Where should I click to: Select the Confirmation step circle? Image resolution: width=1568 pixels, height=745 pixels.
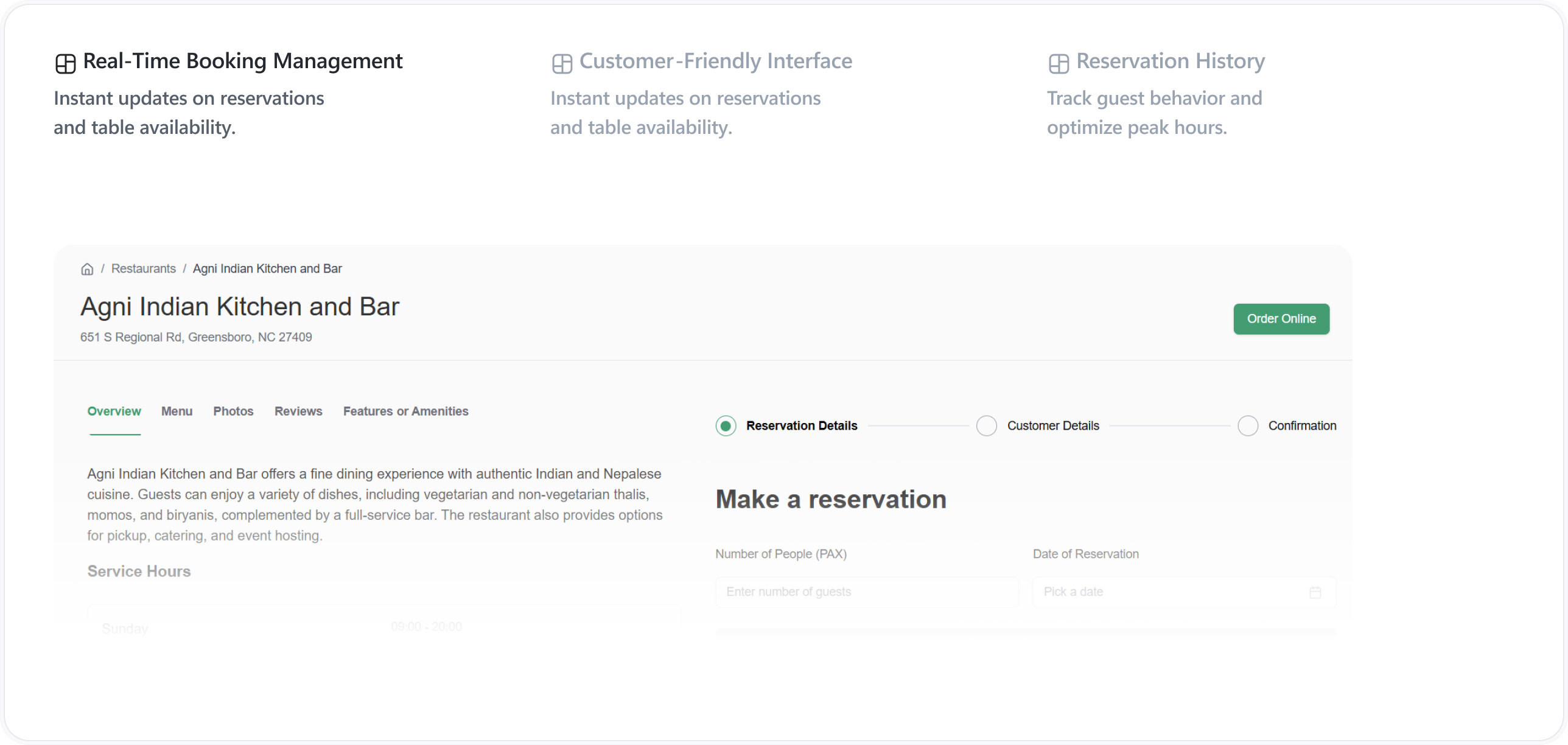(1248, 425)
